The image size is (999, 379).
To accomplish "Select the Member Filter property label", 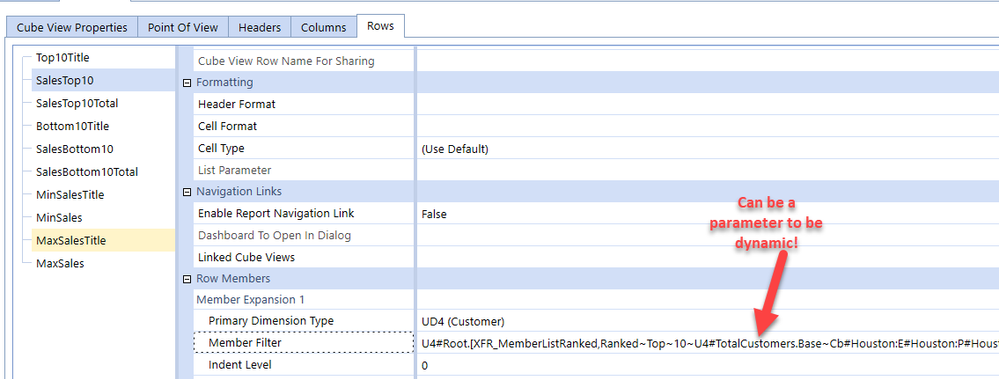I will pos(245,343).
